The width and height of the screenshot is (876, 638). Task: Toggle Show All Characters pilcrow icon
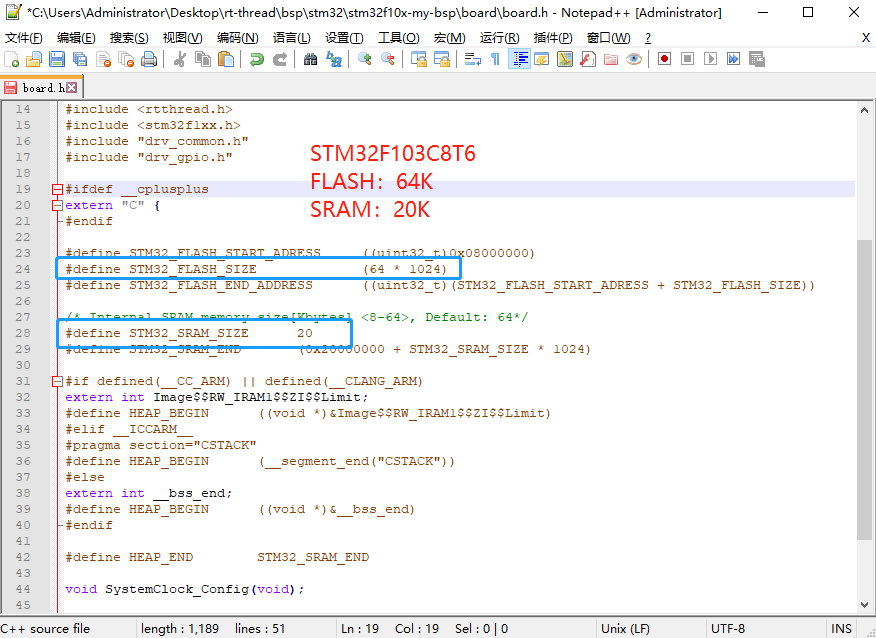click(496, 59)
